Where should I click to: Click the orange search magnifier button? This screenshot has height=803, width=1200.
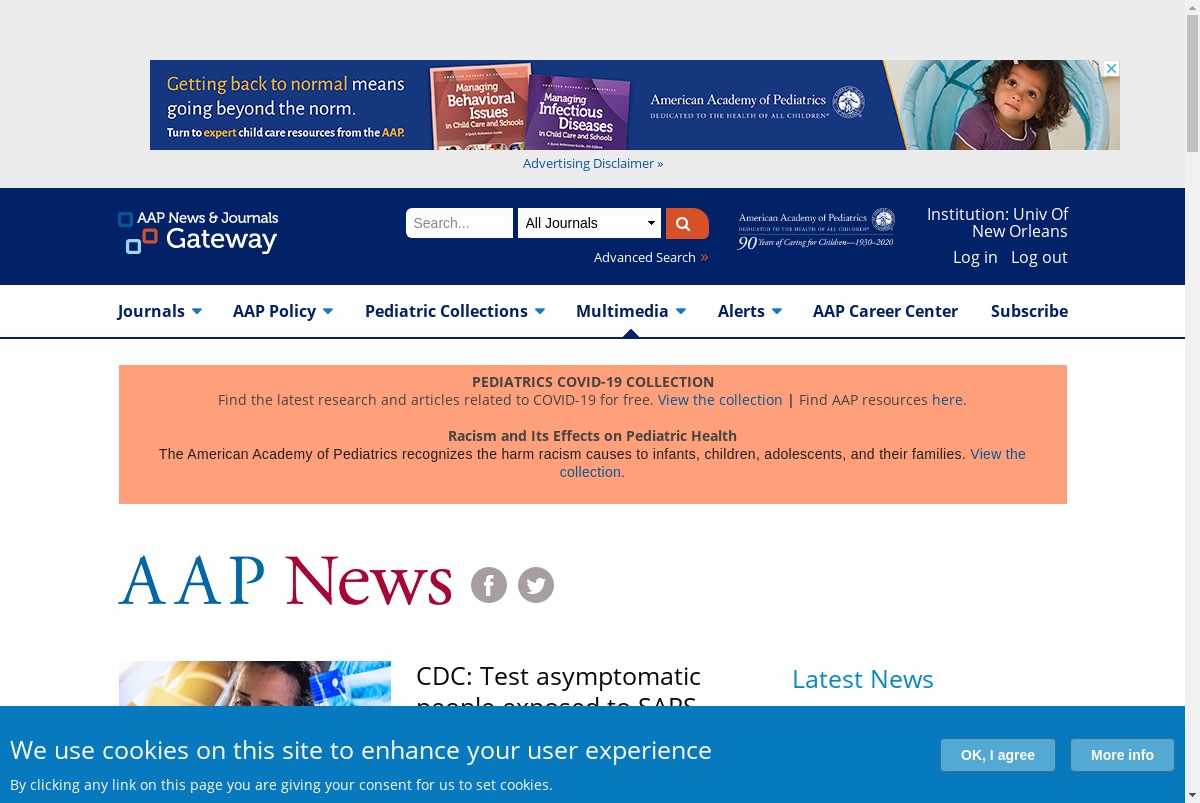click(687, 223)
